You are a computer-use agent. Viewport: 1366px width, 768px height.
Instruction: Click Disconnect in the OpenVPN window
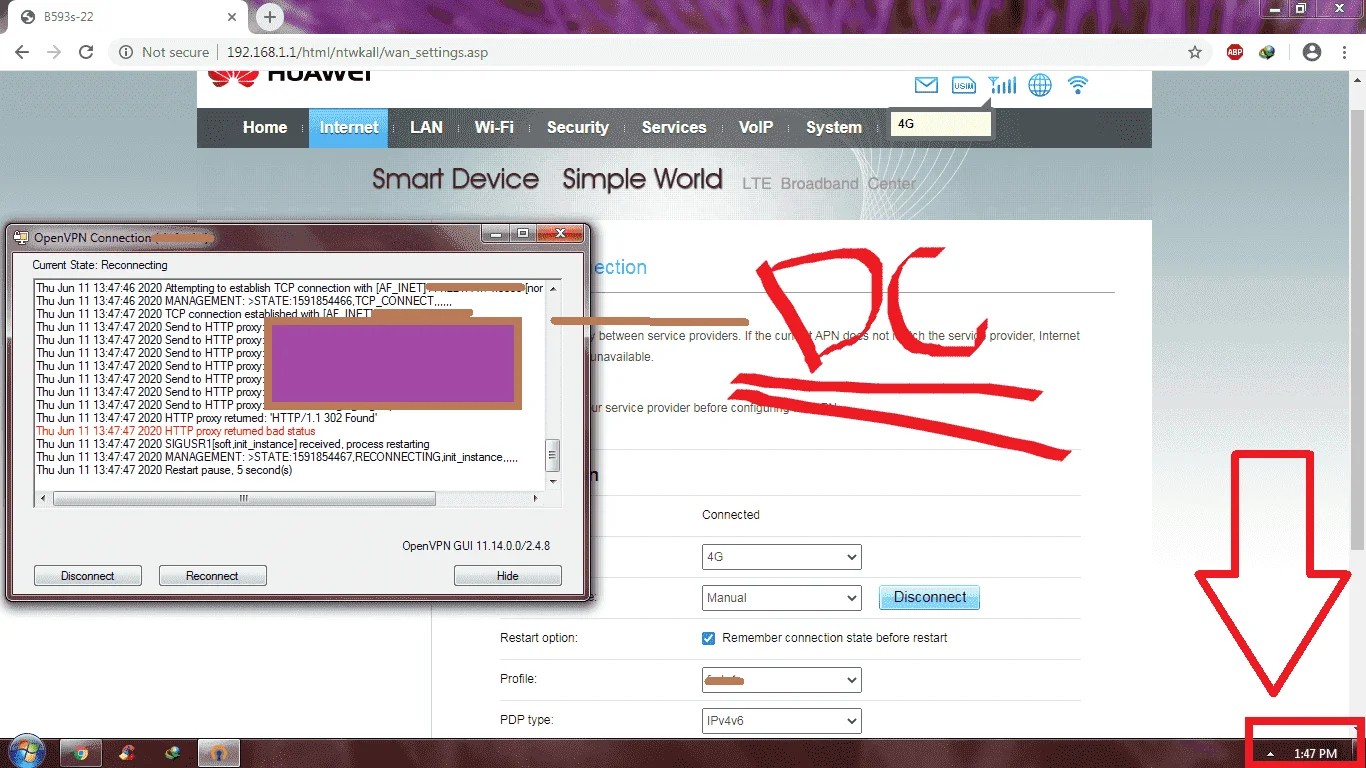tap(88, 576)
